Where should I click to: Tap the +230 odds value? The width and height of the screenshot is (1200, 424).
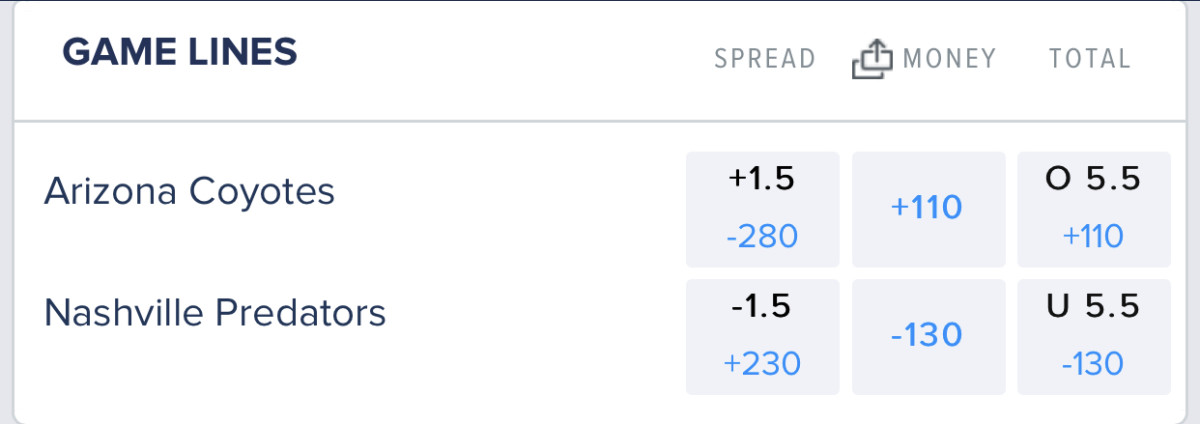coord(762,364)
